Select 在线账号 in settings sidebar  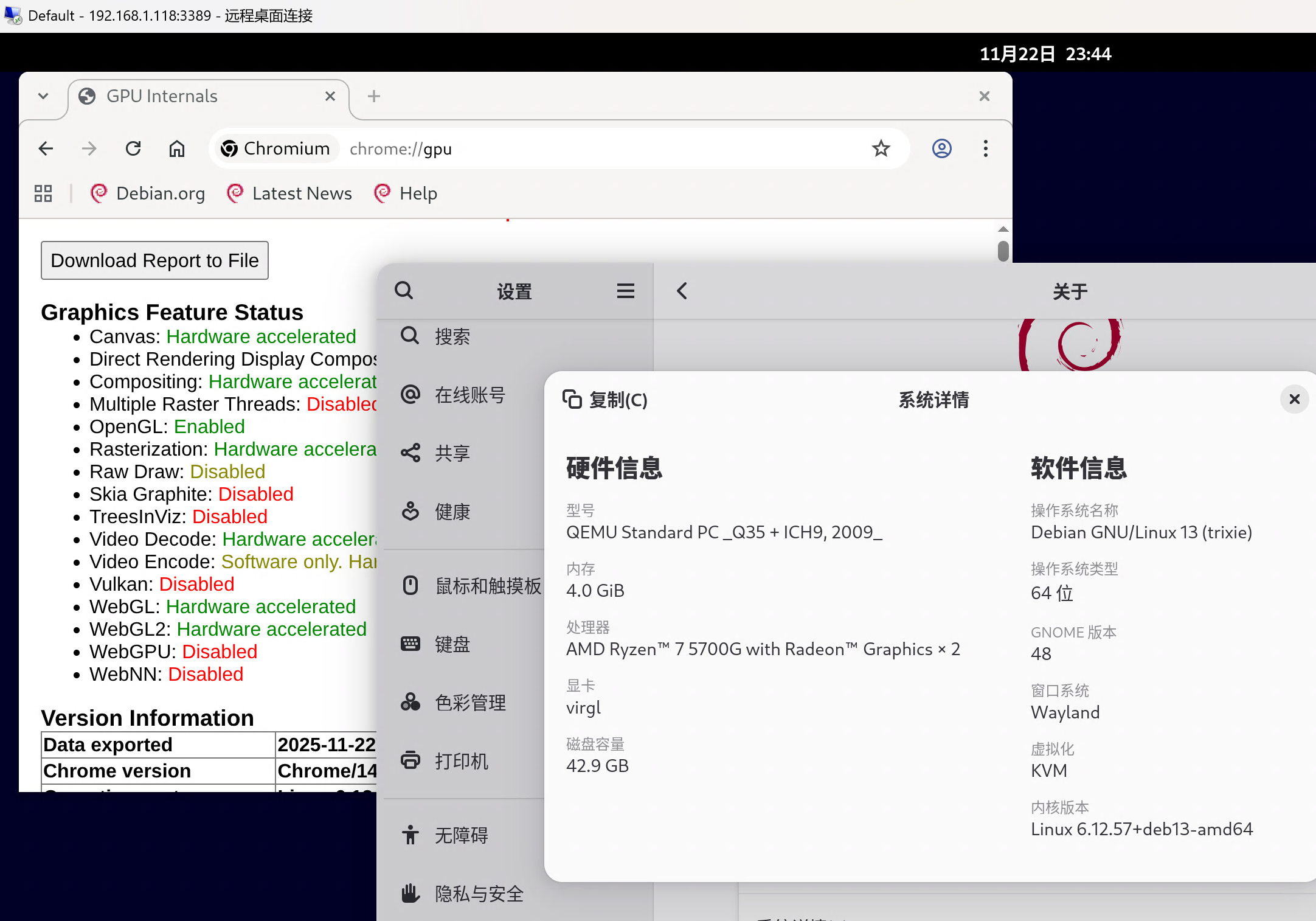pyautogui.click(x=469, y=395)
